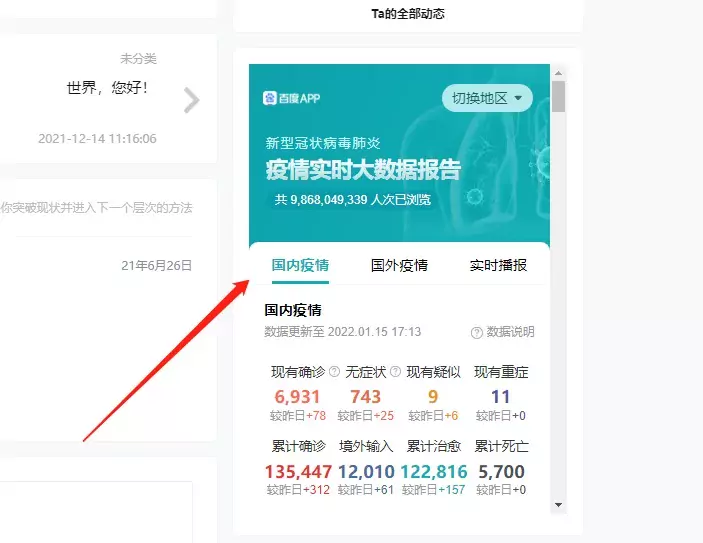Click the scrollbar down arrow

[558, 505]
